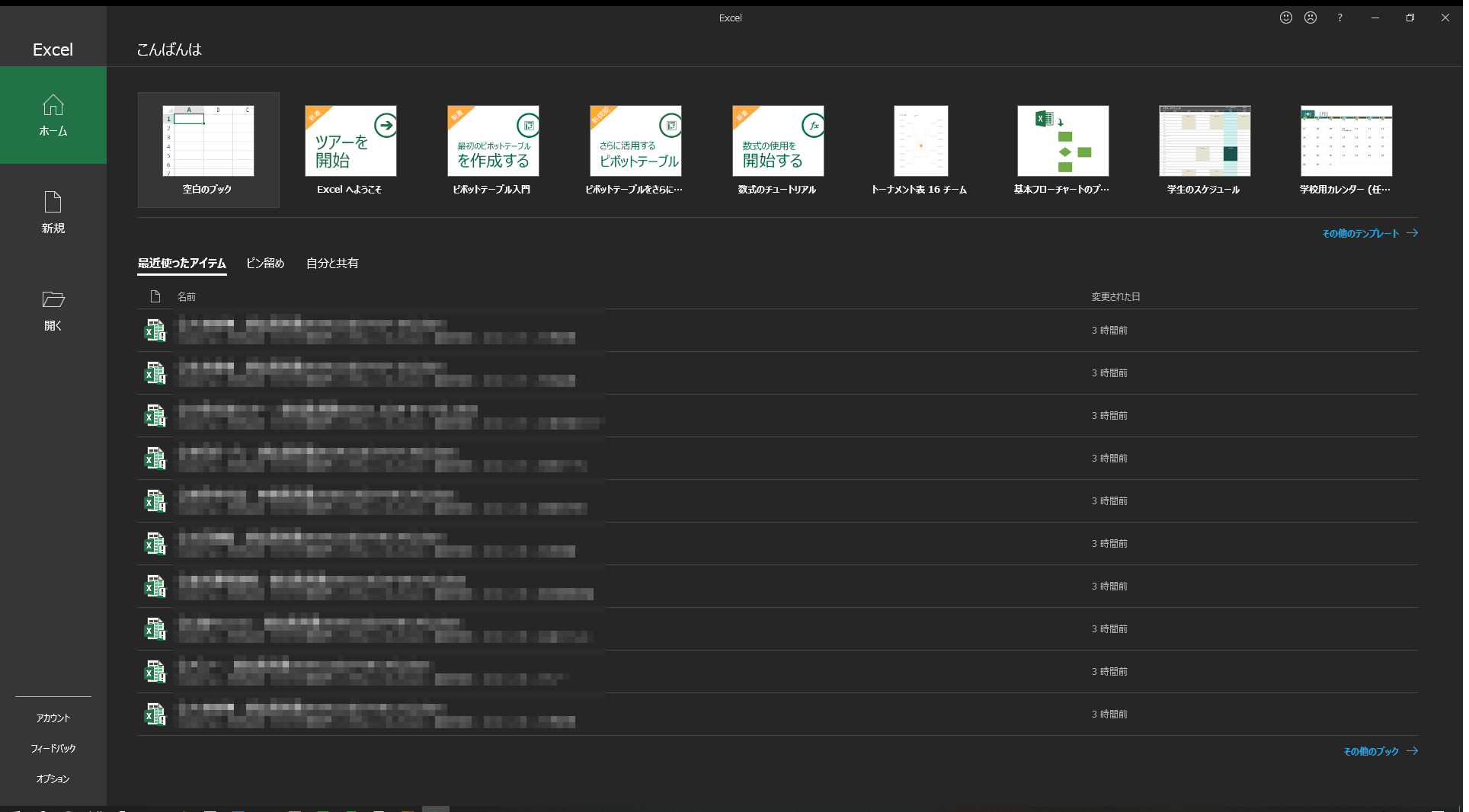Viewport: 1469px width, 812px height.
Task: Open the ピボットテーブル入門 template
Action: 492,150
